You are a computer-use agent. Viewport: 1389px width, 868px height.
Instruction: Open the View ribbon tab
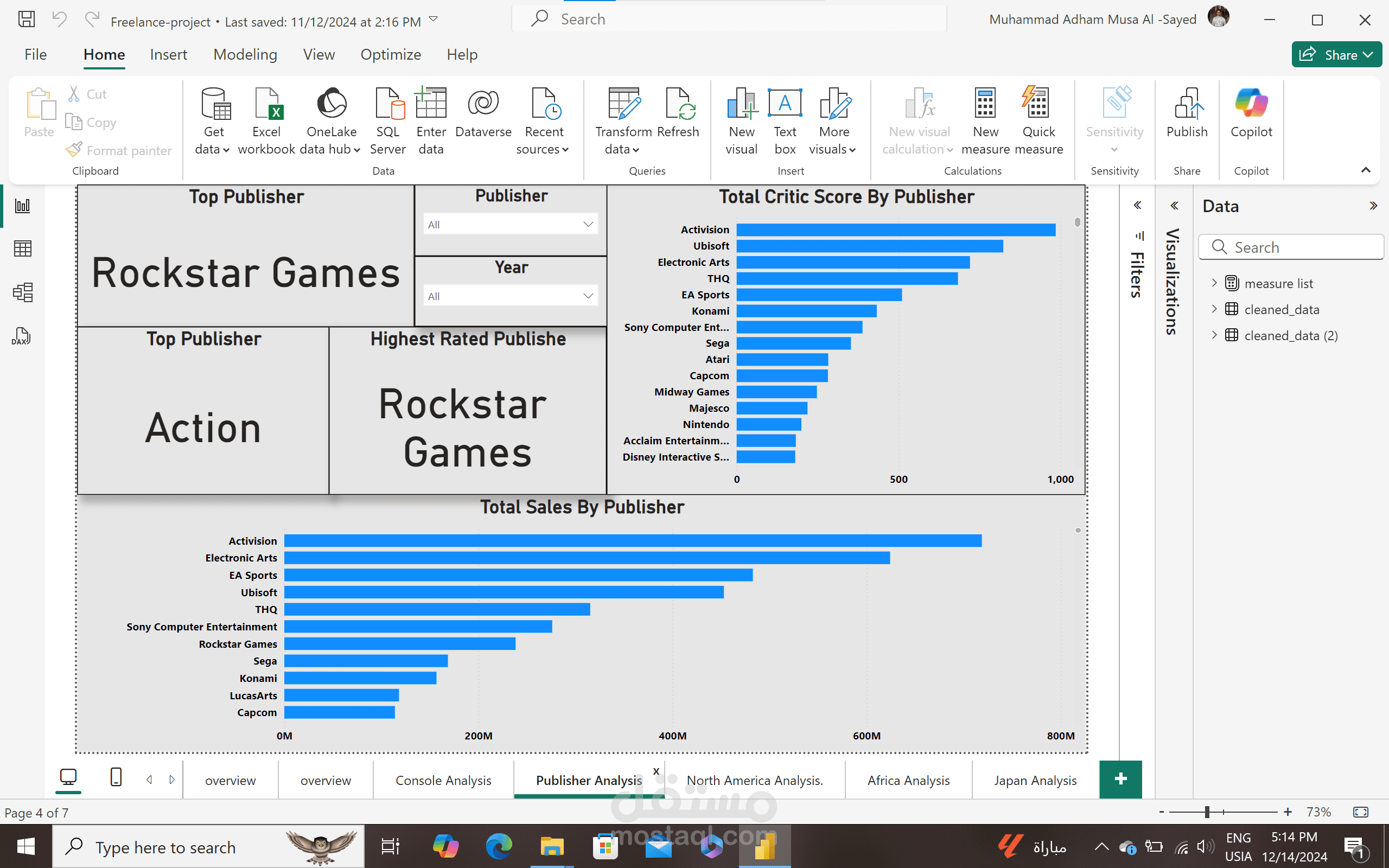tap(318, 55)
